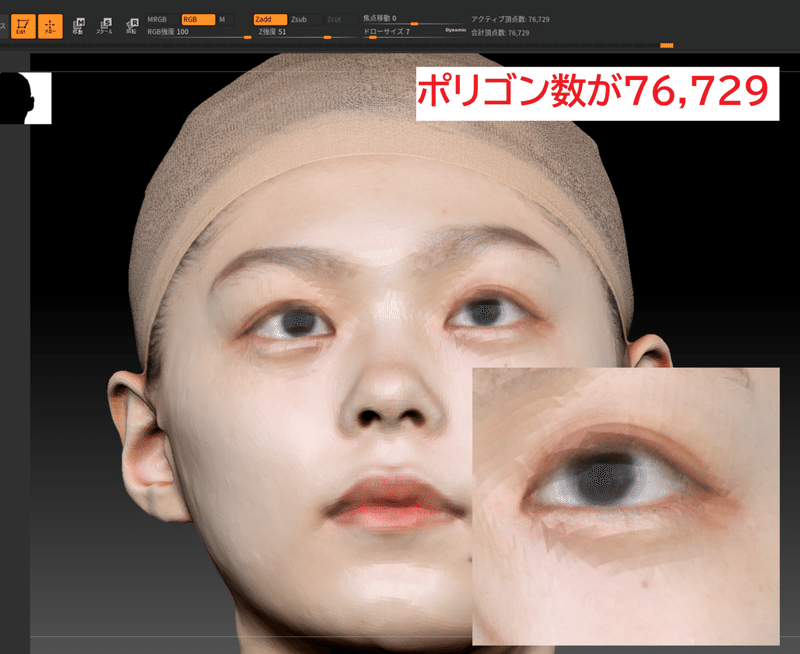Image resolution: width=800 pixels, height=654 pixels.
Task: Click the orange marker on the top timeline strip
Action: 667,45
